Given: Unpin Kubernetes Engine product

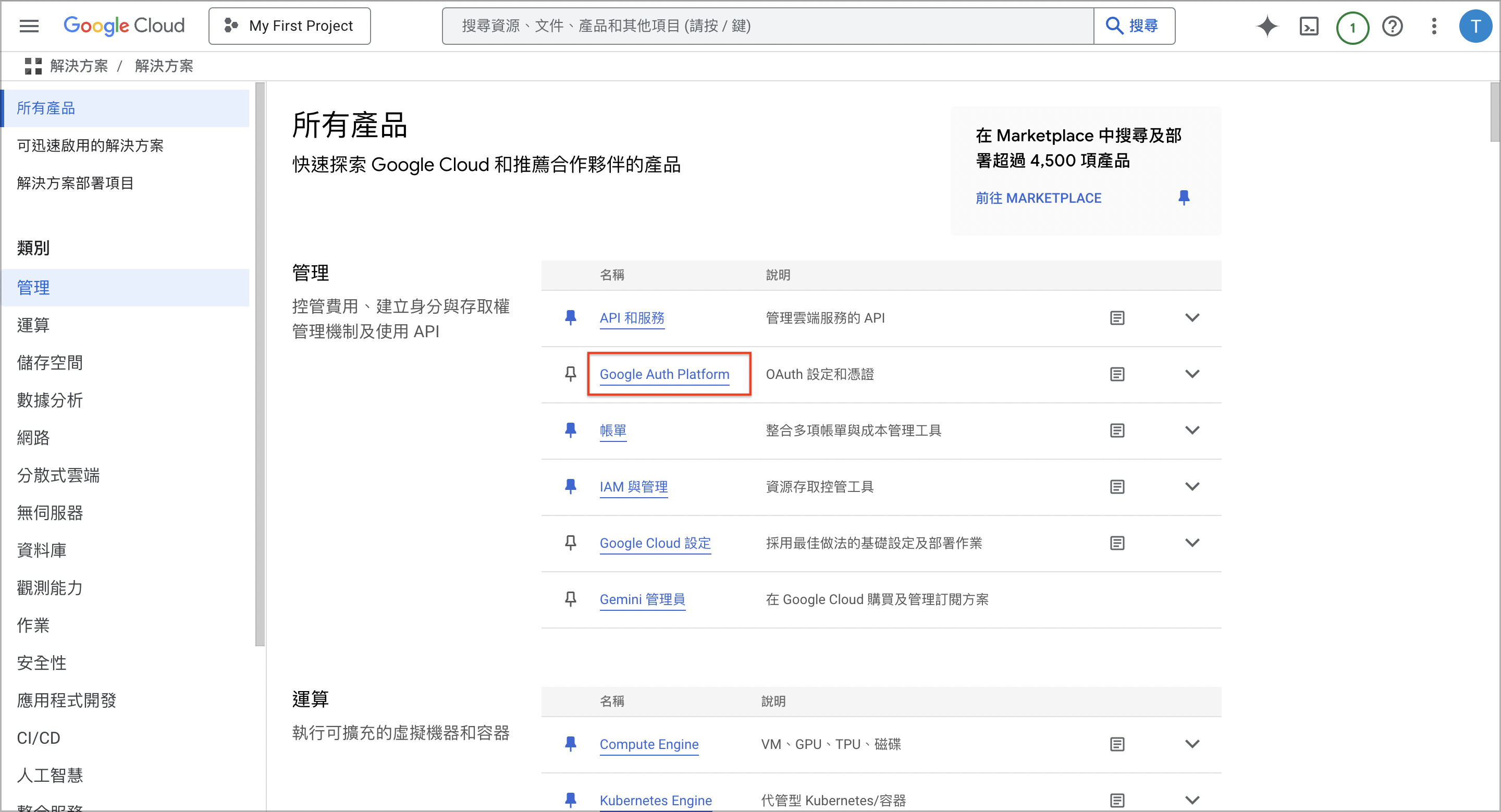Looking at the screenshot, I should pyautogui.click(x=571, y=801).
